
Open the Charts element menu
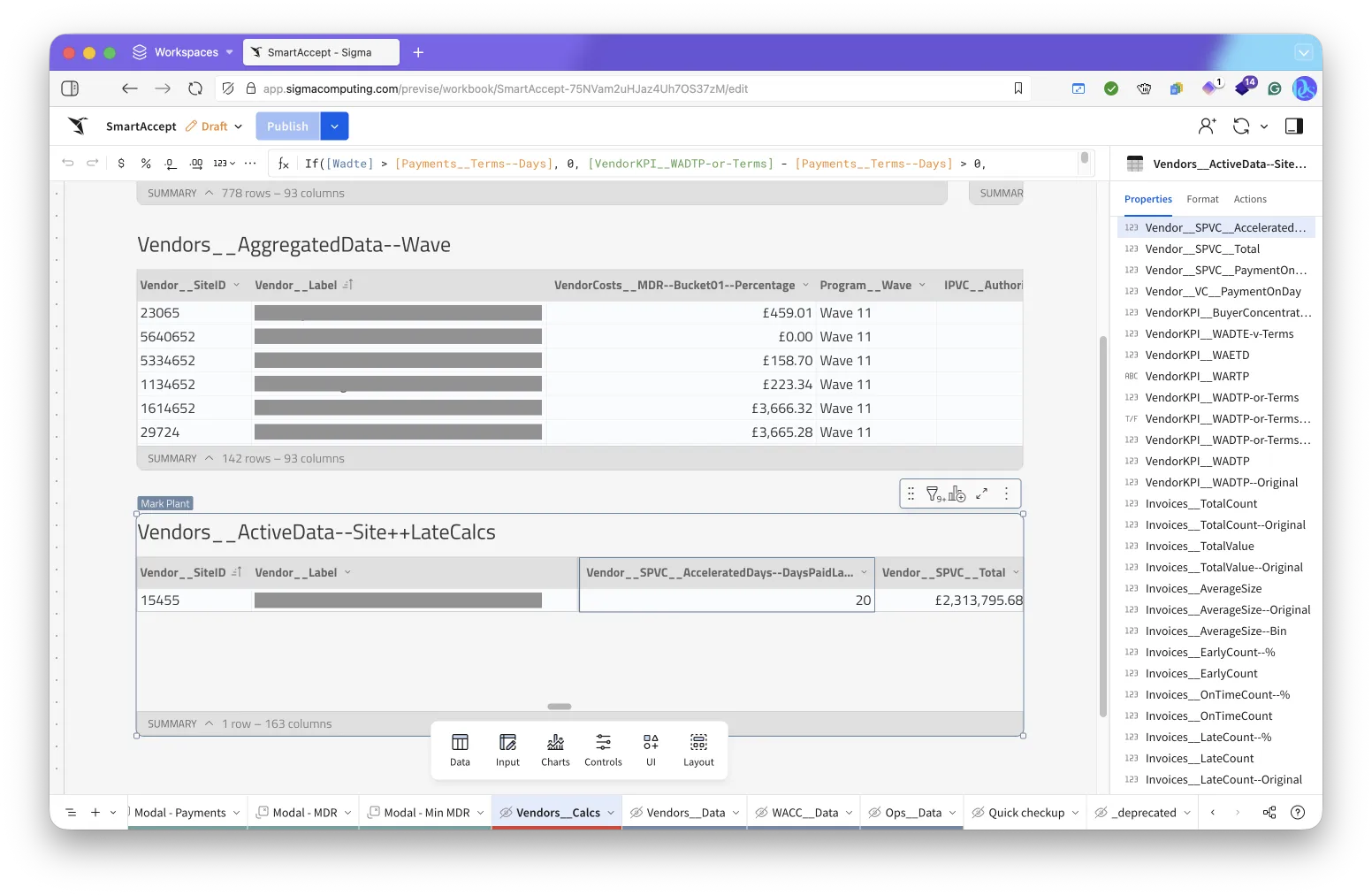pos(555,749)
